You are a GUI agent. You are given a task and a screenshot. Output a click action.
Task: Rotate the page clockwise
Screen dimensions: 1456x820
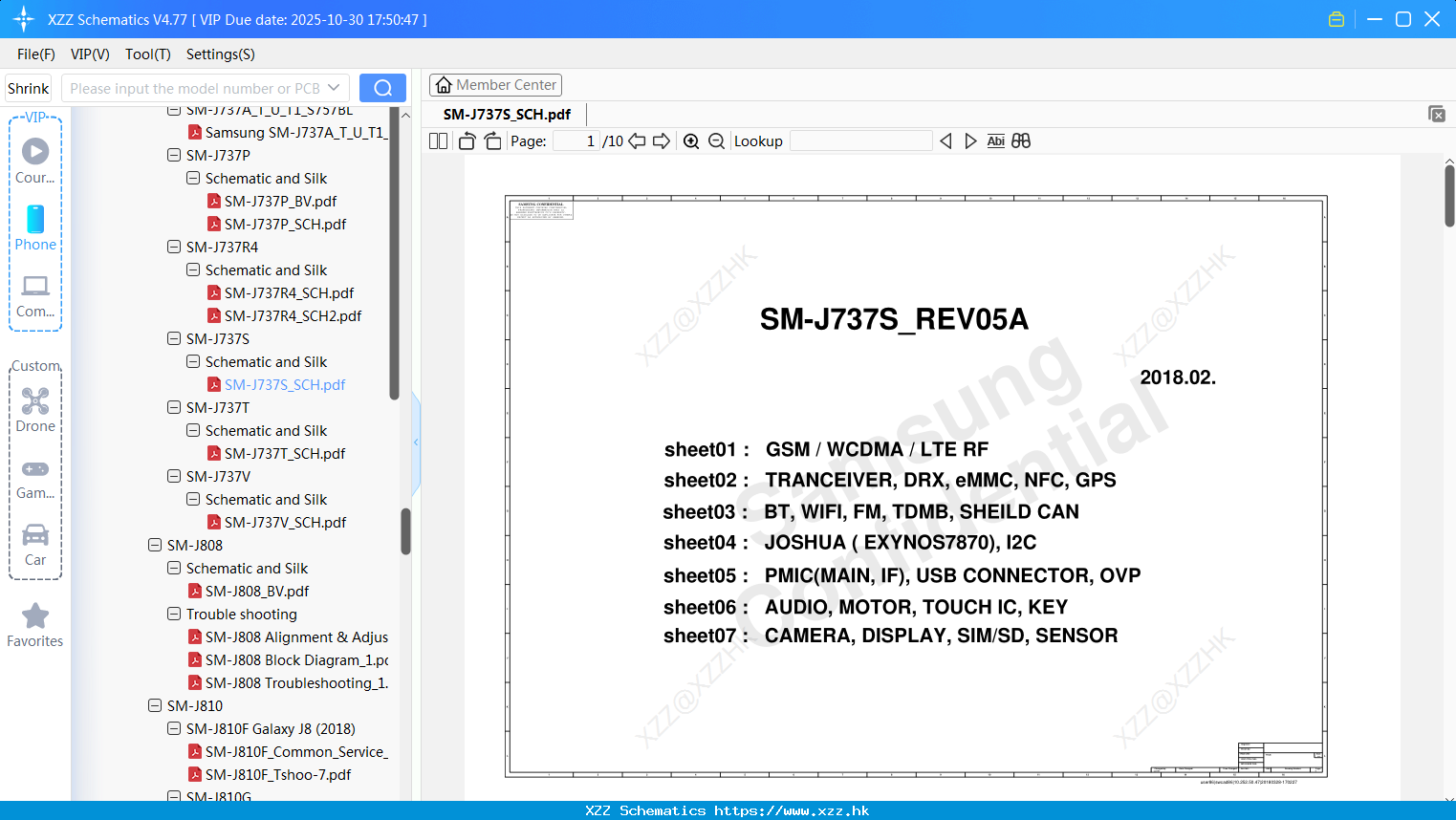(492, 141)
